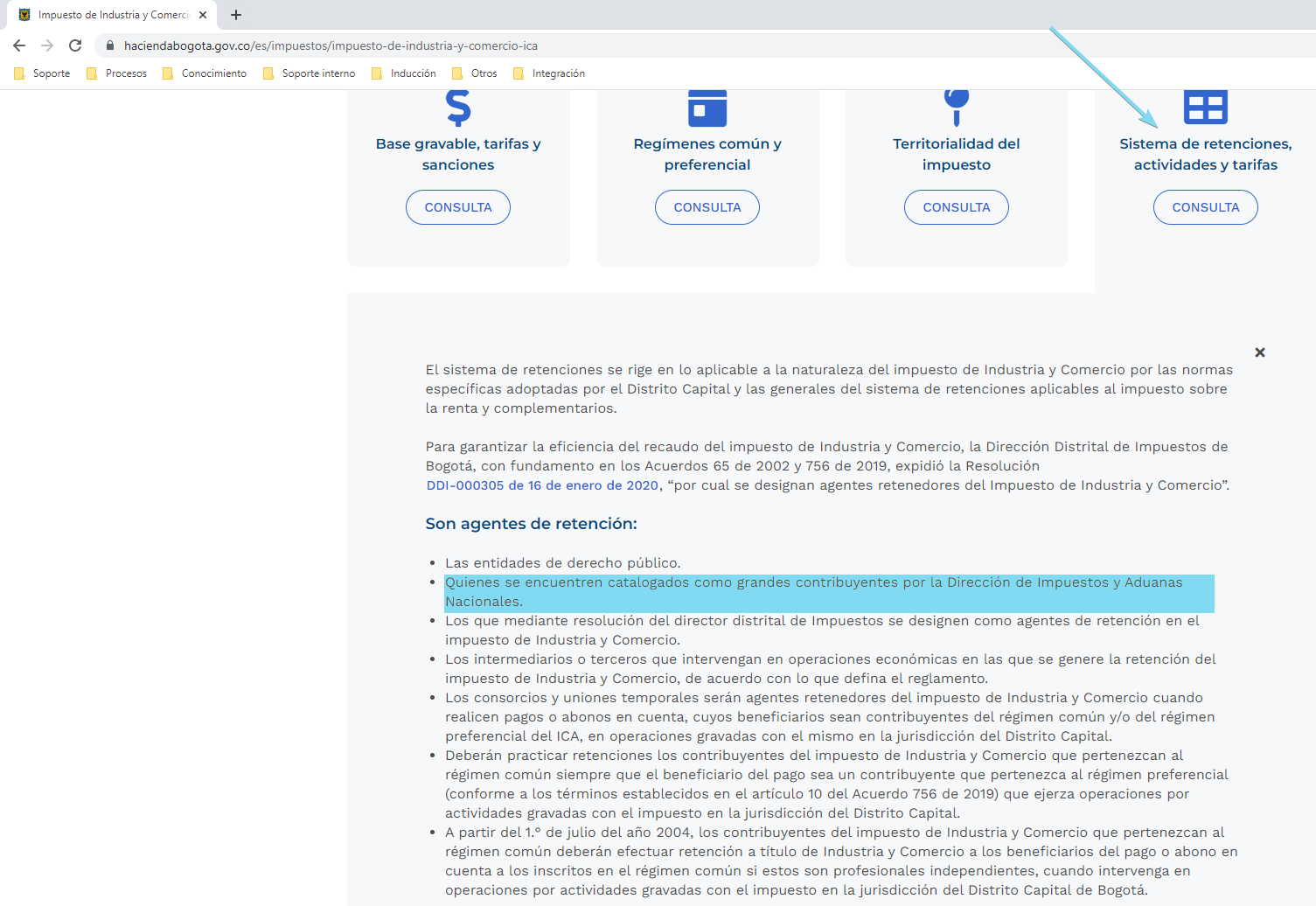Close the Impuesto de Industria y Comercio tab
The height and width of the screenshot is (906, 1316).
(203, 15)
